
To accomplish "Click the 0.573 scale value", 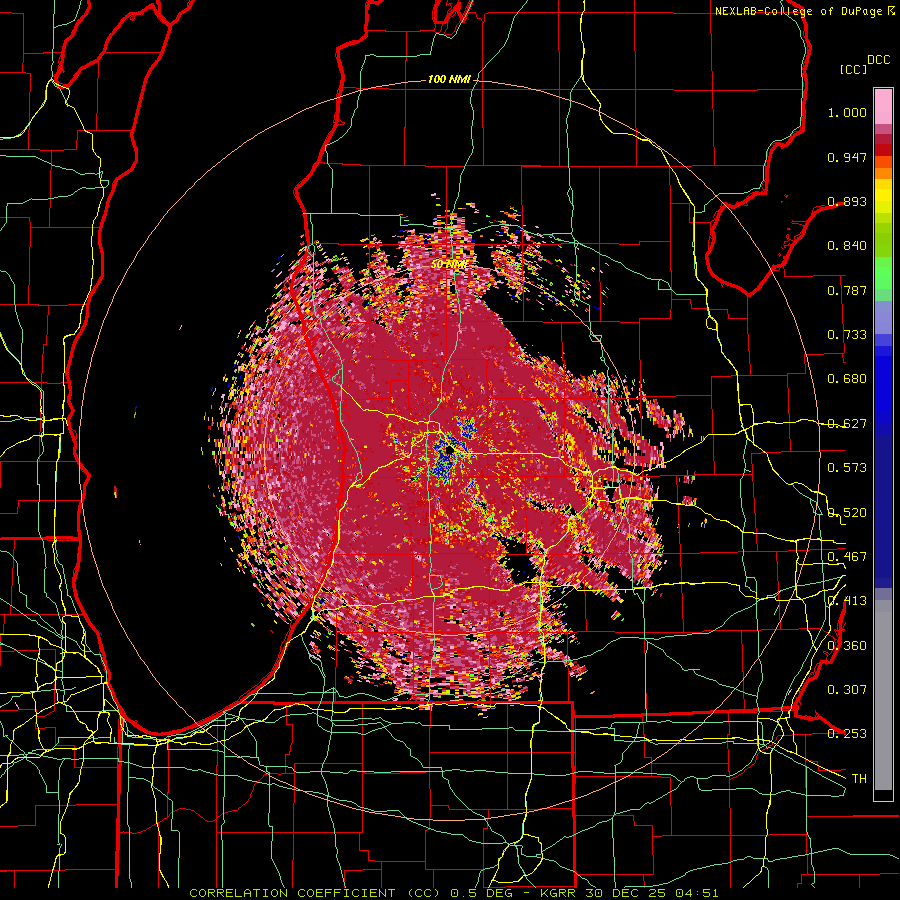I will (847, 468).
